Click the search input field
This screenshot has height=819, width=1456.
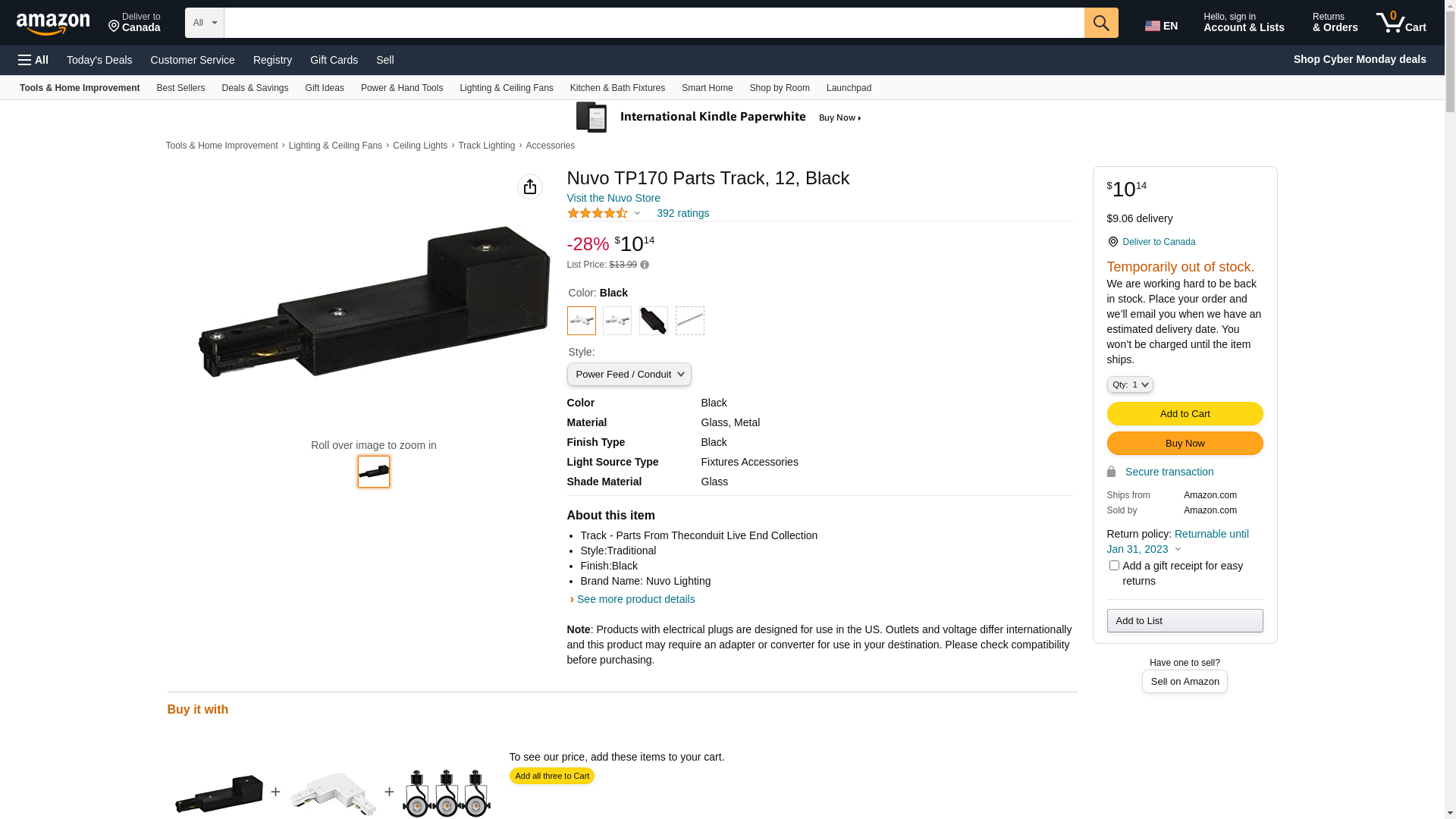[x=654, y=23]
